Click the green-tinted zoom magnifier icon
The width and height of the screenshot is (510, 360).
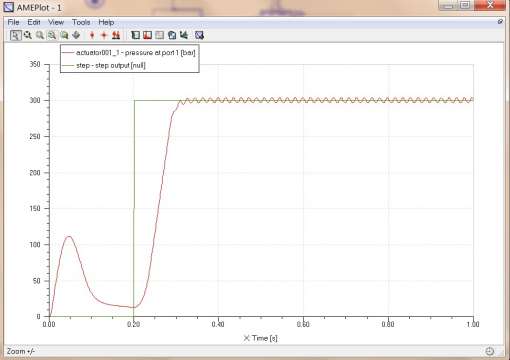[x=52, y=35]
